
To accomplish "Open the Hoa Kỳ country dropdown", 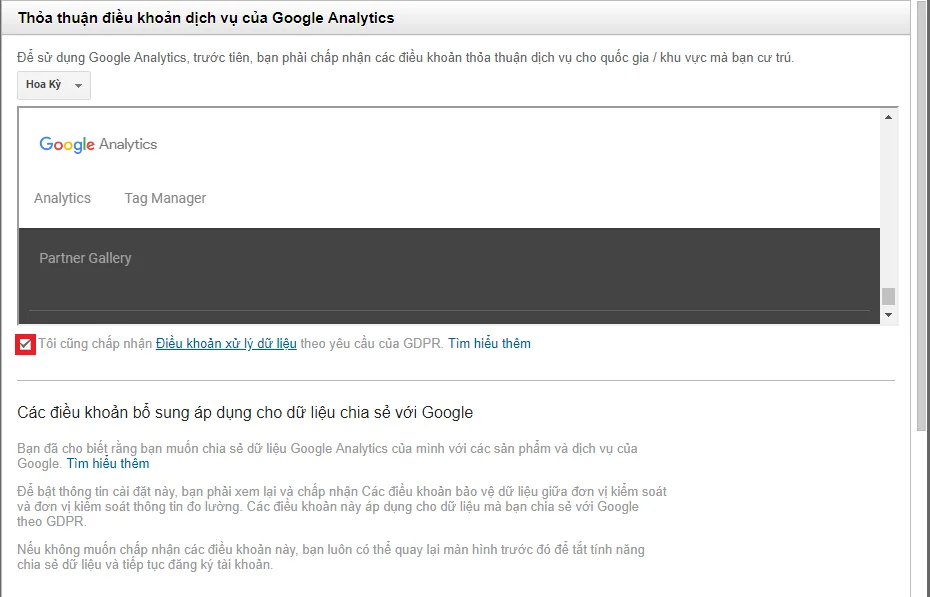I will point(53,85).
